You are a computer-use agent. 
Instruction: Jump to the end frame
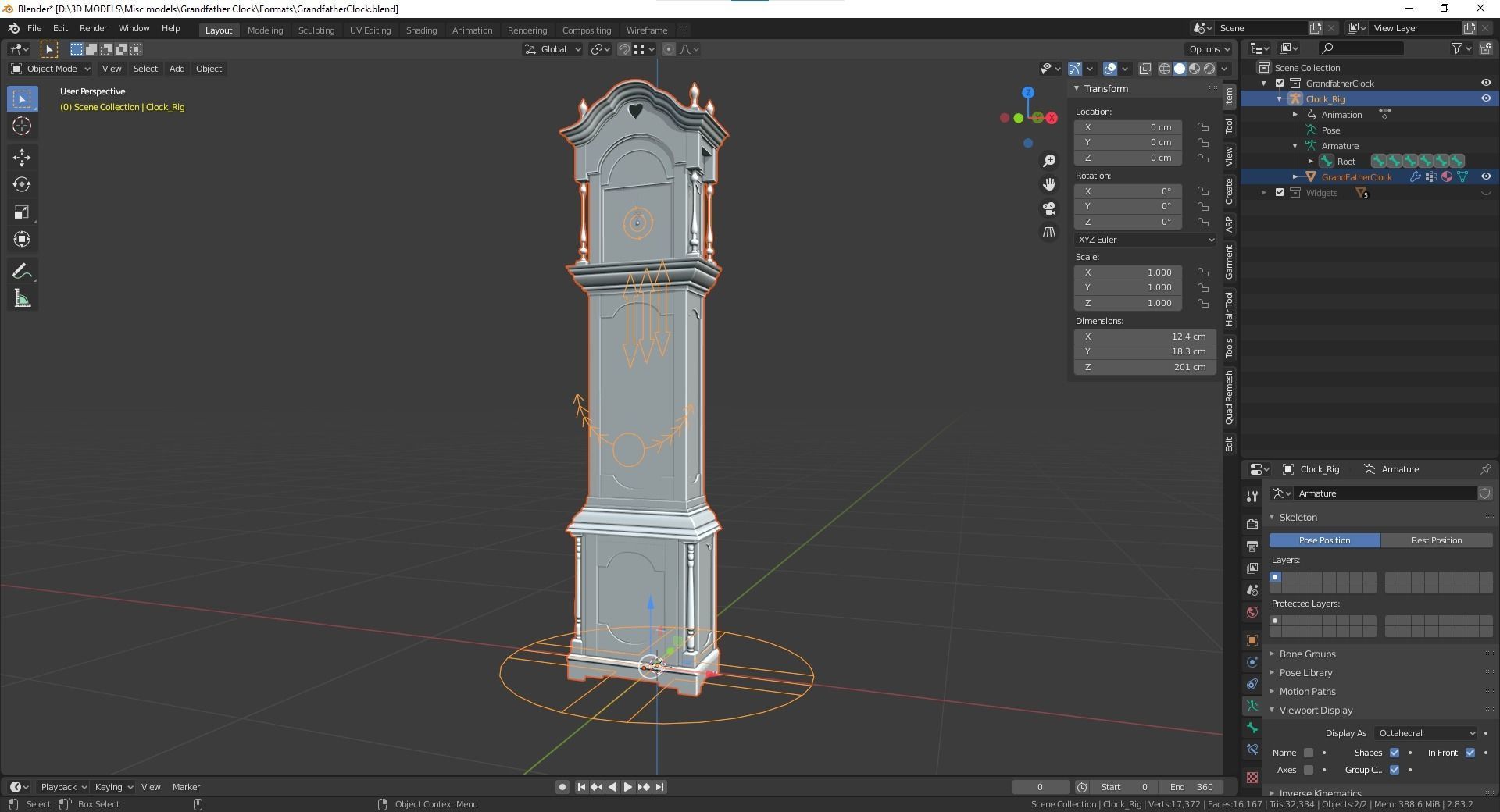(659, 787)
